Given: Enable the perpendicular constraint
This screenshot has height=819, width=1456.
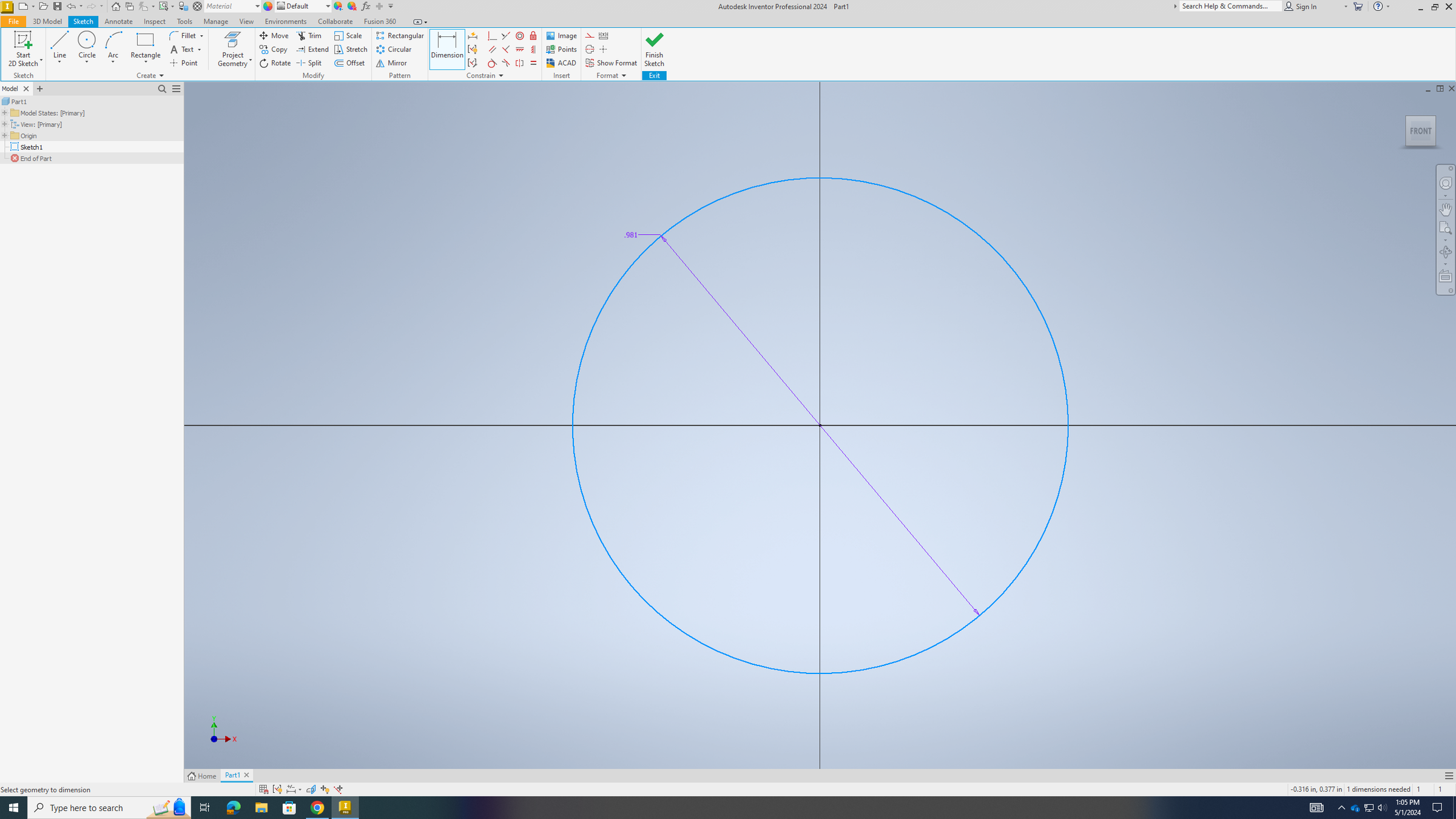Looking at the screenshot, I should coord(492,36).
